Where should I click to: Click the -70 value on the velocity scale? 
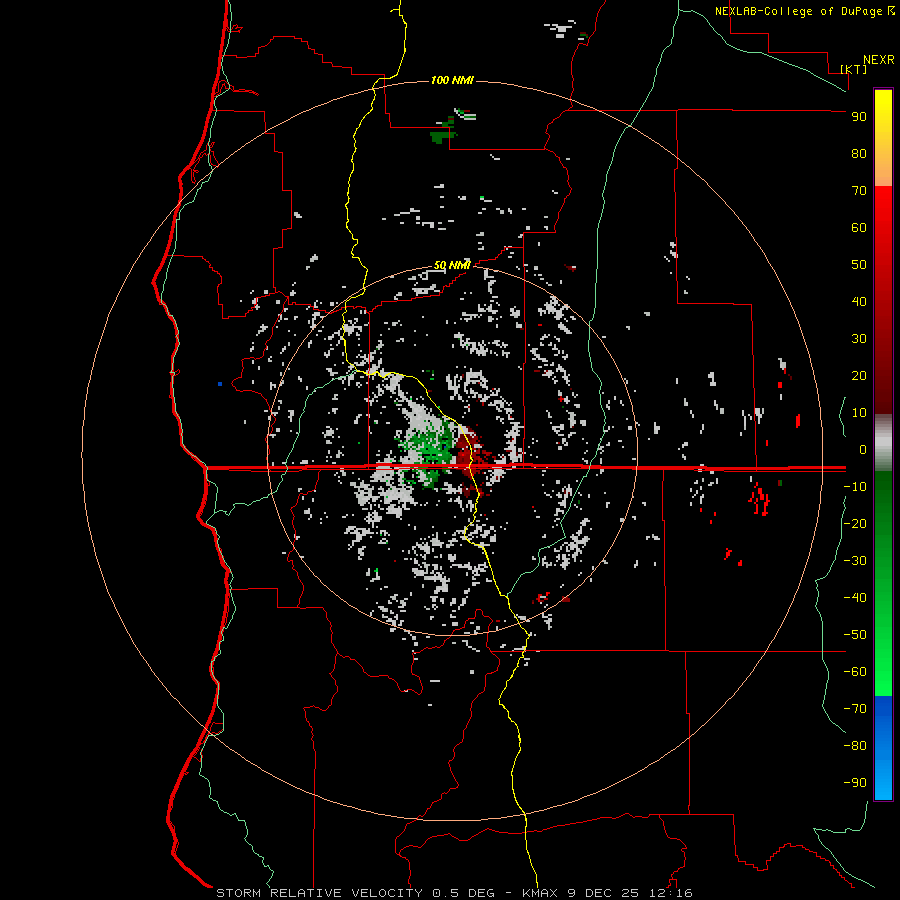[x=855, y=709]
